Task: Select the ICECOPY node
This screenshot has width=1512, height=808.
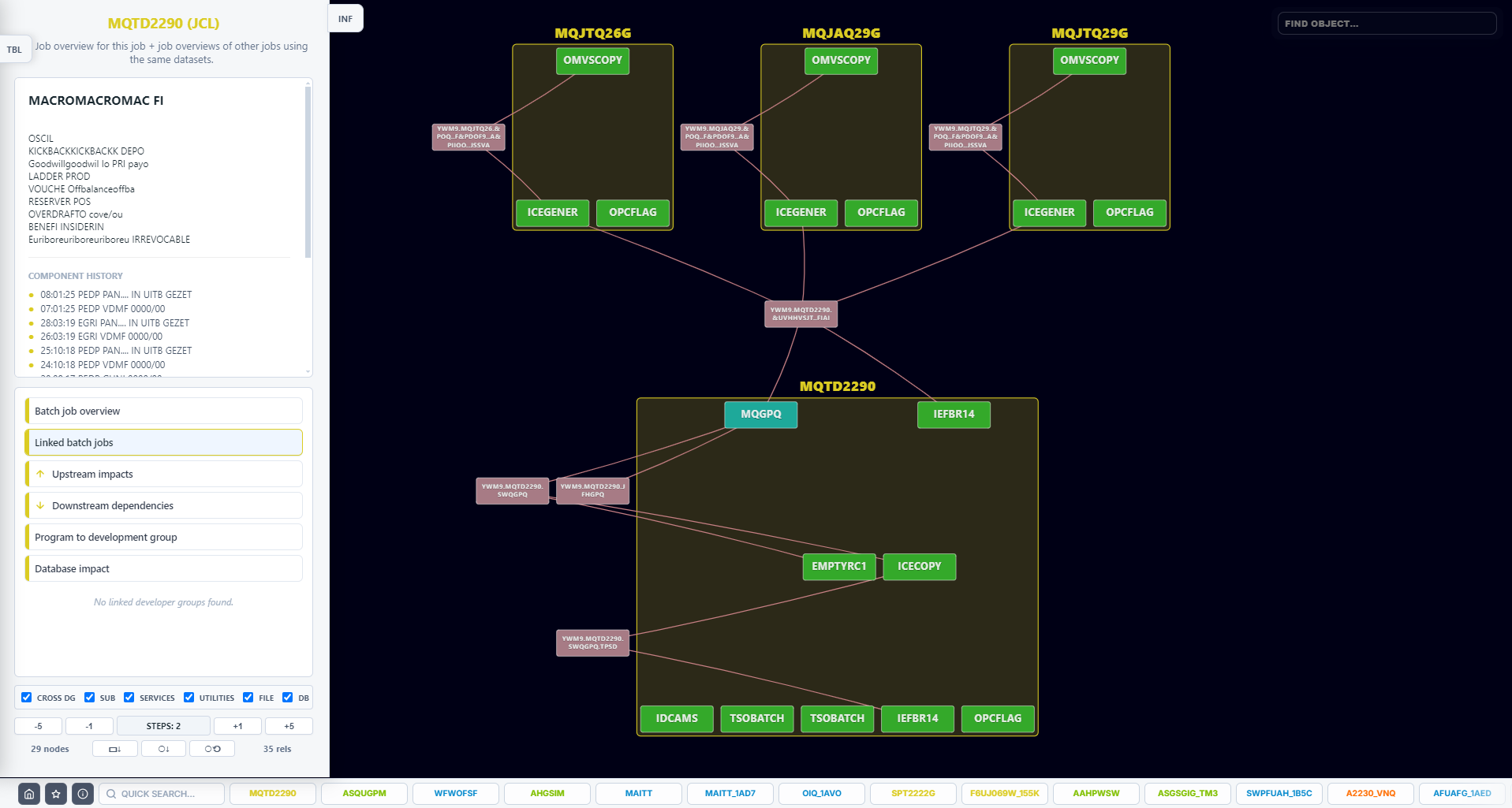Action: coord(920,567)
